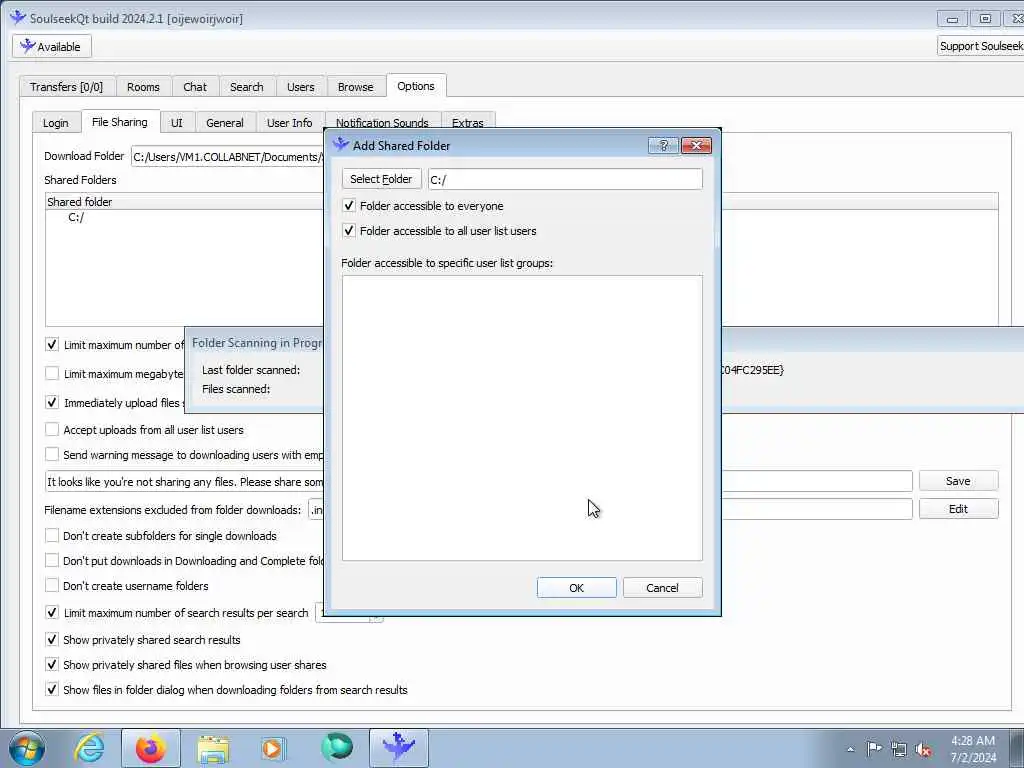Click the taskbar clock showing 4:28 AM
Viewport: 1024px width, 768px height.
973,749
